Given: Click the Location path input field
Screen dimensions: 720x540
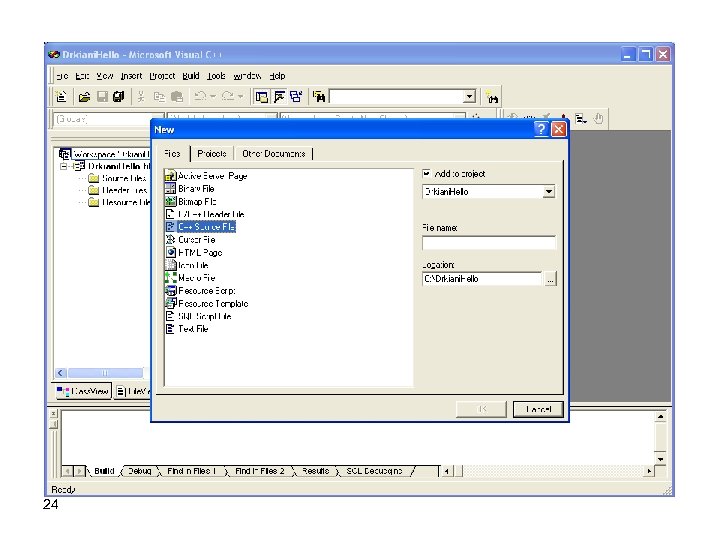Looking at the screenshot, I should tap(482, 279).
